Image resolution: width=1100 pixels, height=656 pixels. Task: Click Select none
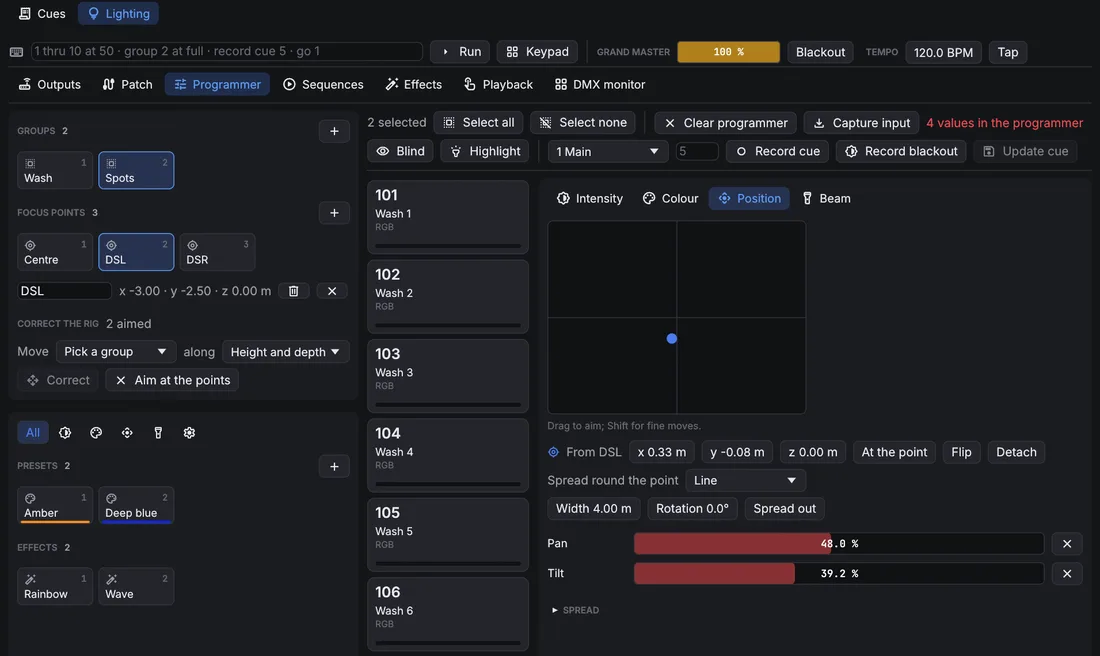(x=583, y=123)
